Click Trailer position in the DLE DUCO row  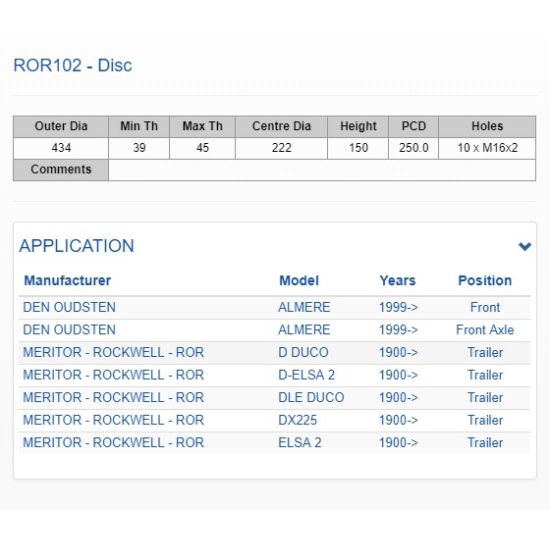[485, 398]
